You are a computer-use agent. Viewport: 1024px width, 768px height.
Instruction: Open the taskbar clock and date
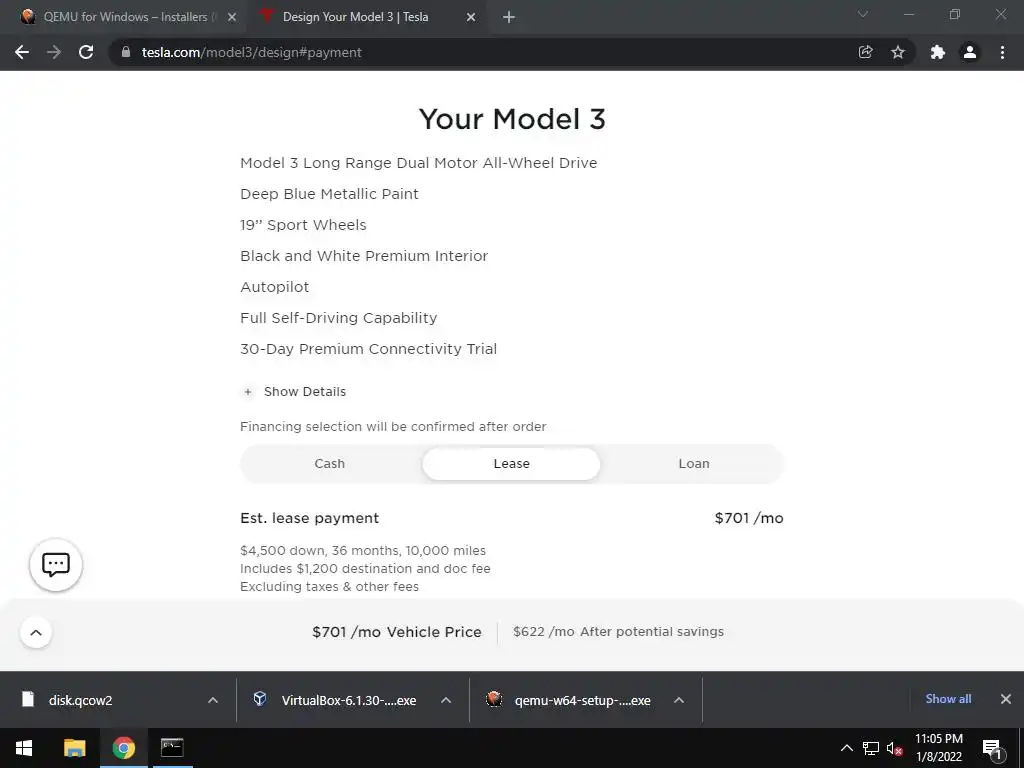point(938,748)
